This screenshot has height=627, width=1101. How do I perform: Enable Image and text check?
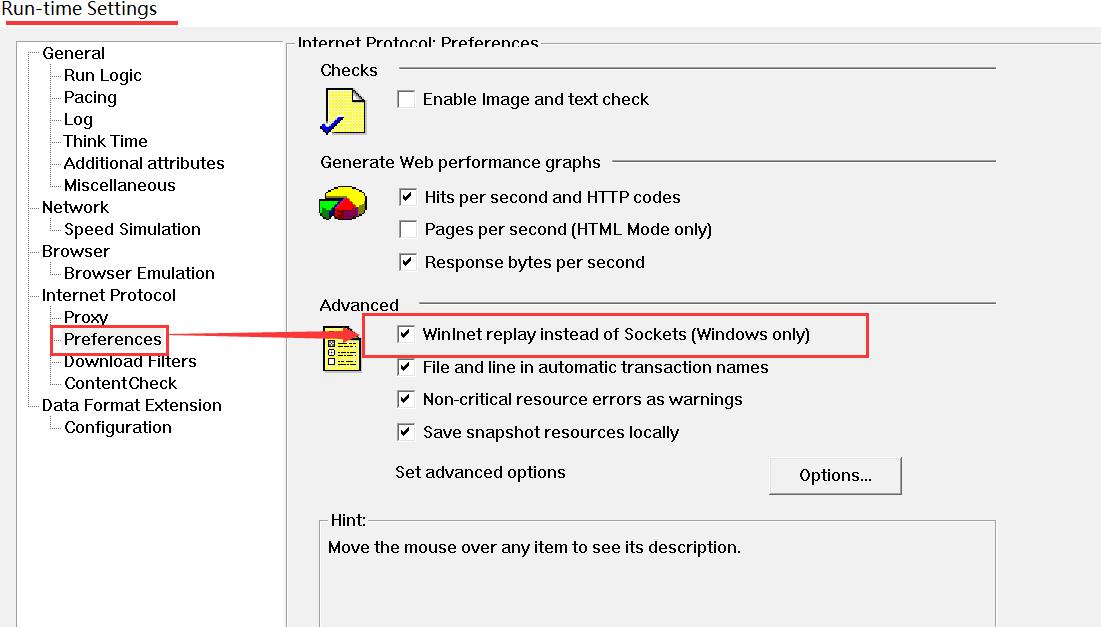(x=406, y=99)
